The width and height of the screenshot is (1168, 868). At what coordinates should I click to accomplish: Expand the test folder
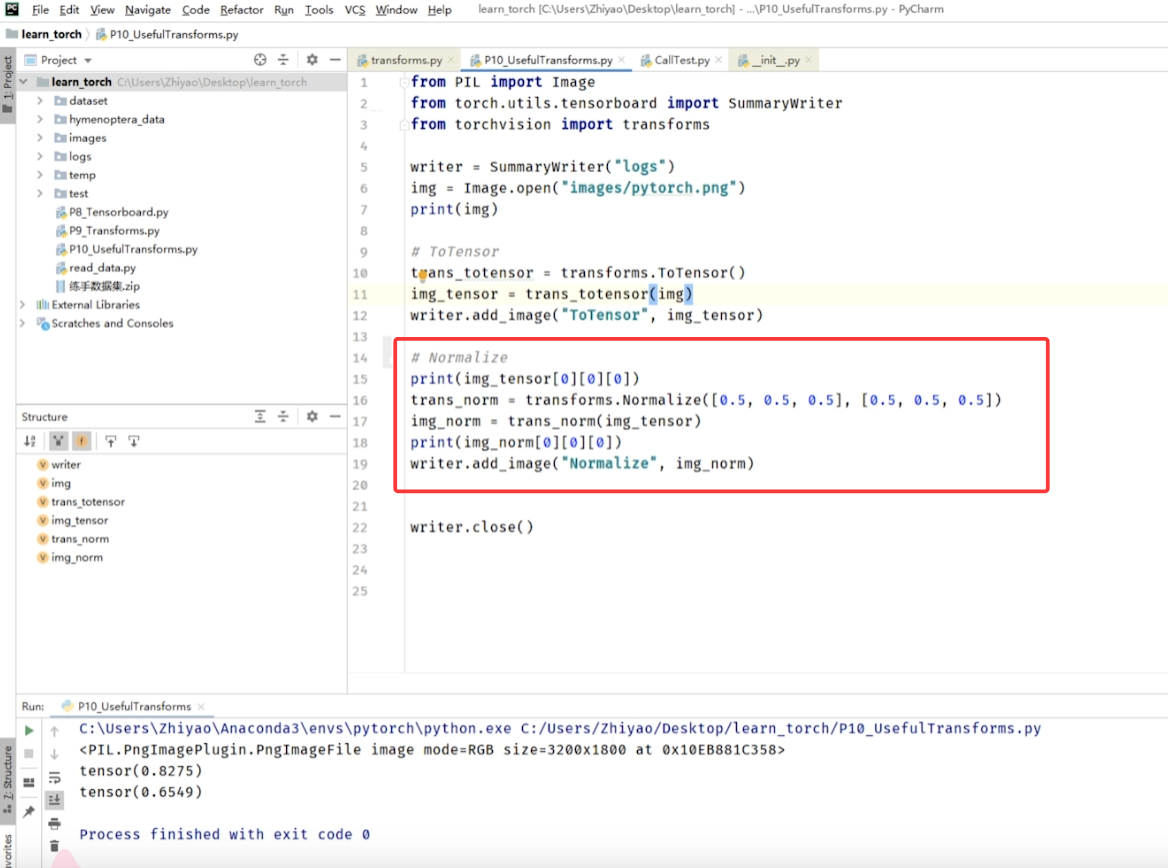(x=40, y=194)
